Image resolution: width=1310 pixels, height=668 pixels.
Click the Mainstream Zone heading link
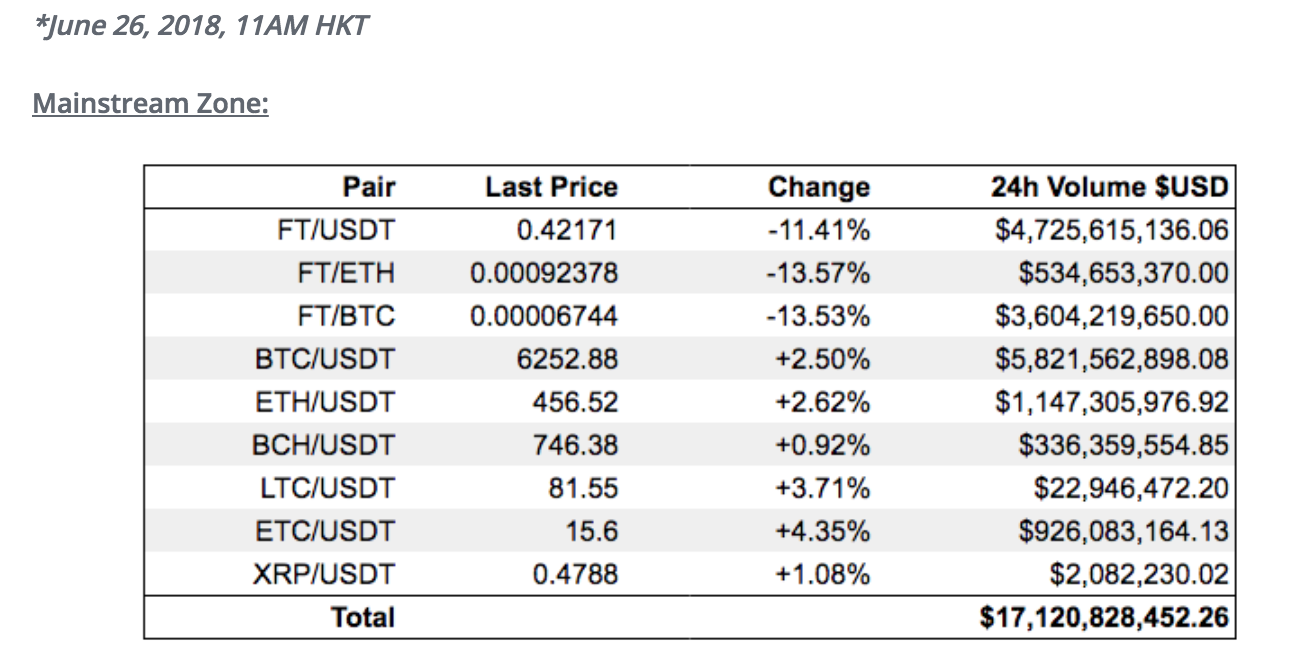tap(150, 104)
